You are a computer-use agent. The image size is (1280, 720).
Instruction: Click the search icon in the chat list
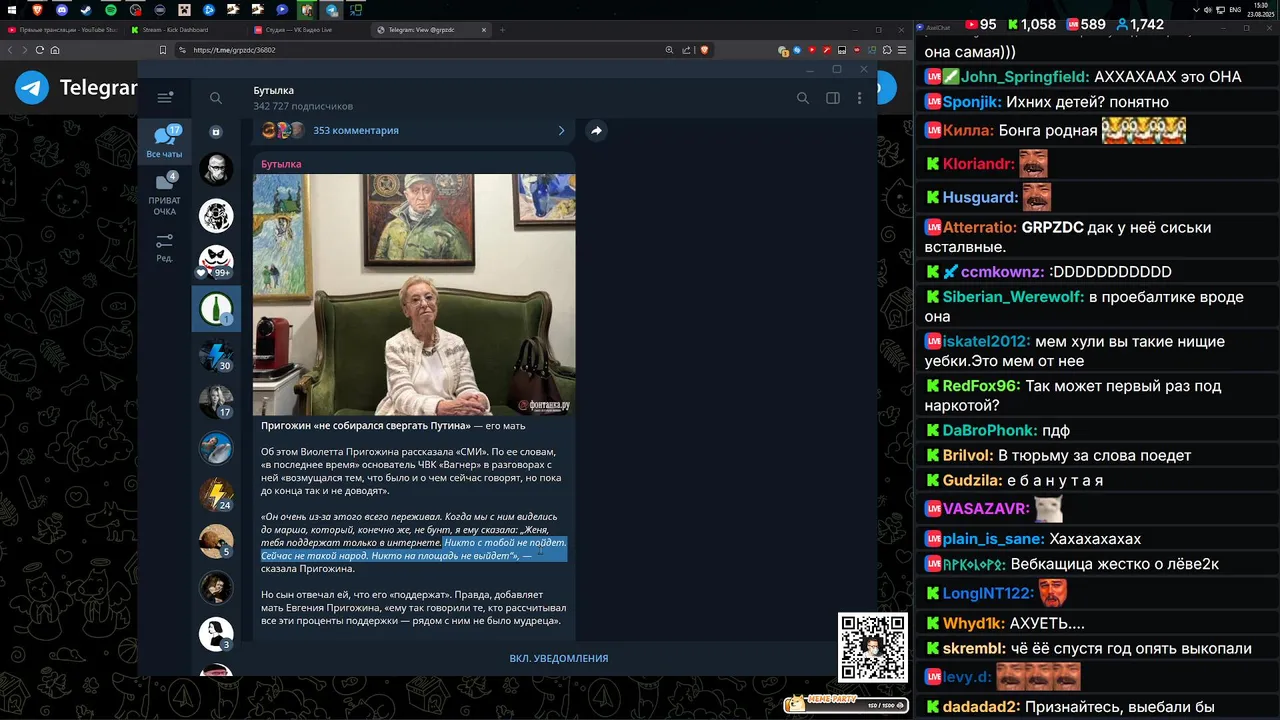(x=216, y=98)
